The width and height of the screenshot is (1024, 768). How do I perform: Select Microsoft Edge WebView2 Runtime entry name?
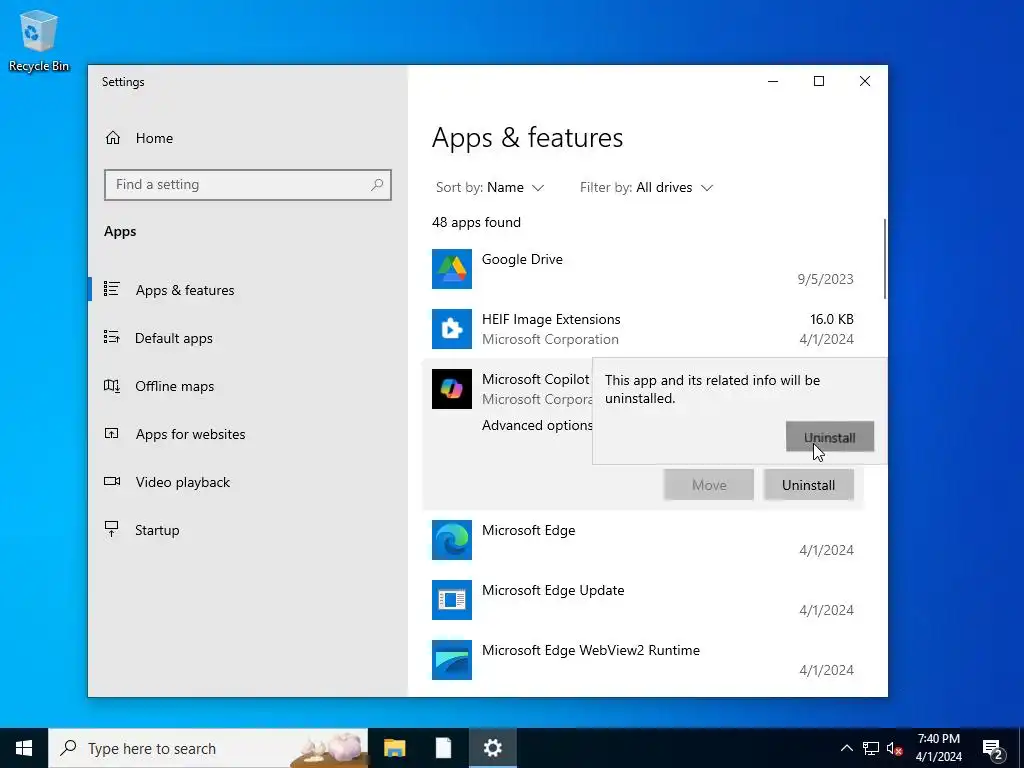tap(590, 650)
